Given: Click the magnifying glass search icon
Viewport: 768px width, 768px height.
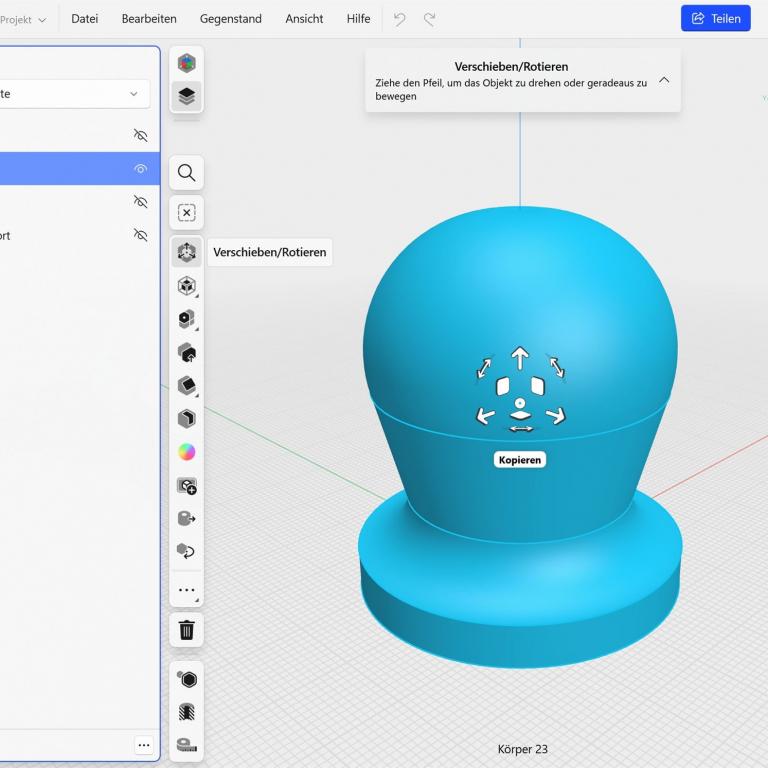Looking at the screenshot, I should pyautogui.click(x=186, y=173).
